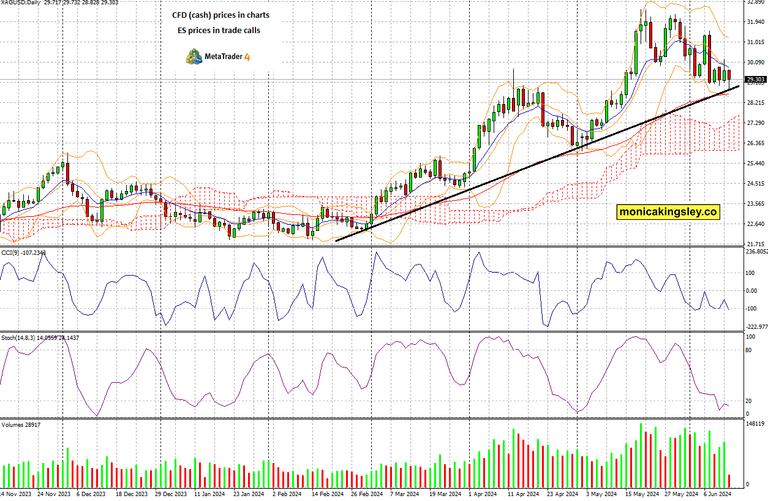Click the monicakingsley.co yellow watermark link
The height and width of the screenshot is (501, 768).
click(668, 212)
